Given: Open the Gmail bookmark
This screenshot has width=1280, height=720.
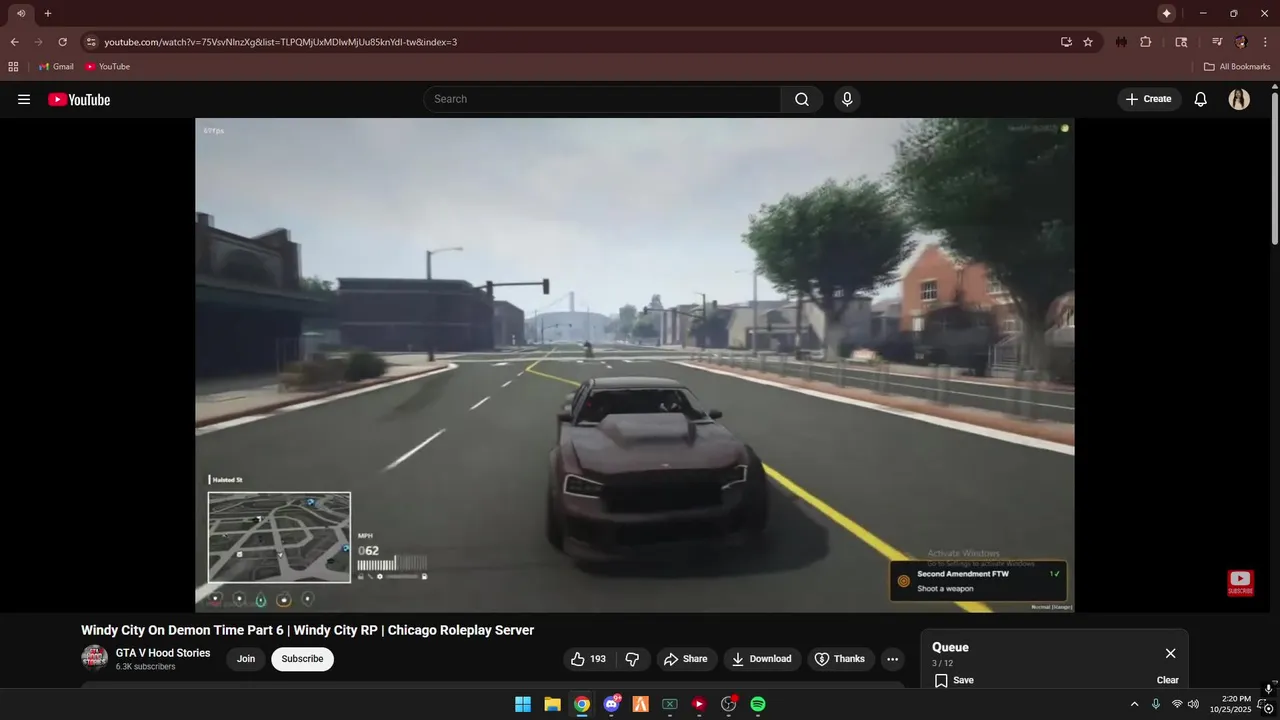Looking at the screenshot, I should pyautogui.click(x=56, y=66).
